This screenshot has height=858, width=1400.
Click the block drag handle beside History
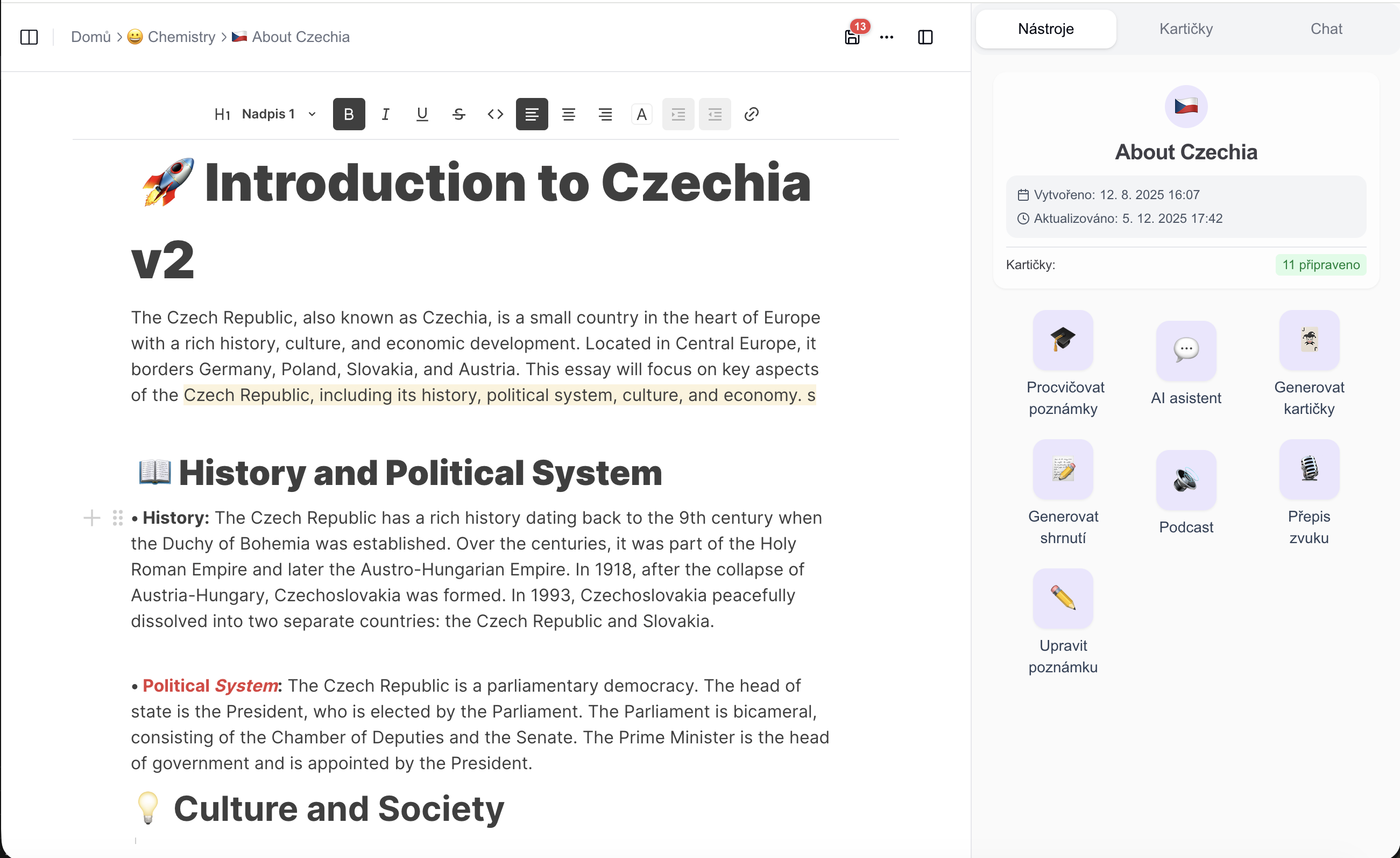point(118,518)
